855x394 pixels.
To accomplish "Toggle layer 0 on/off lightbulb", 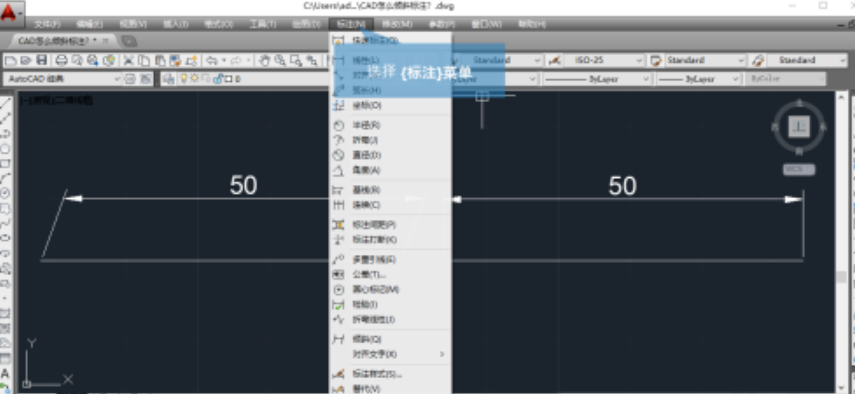I will point(184,79).
